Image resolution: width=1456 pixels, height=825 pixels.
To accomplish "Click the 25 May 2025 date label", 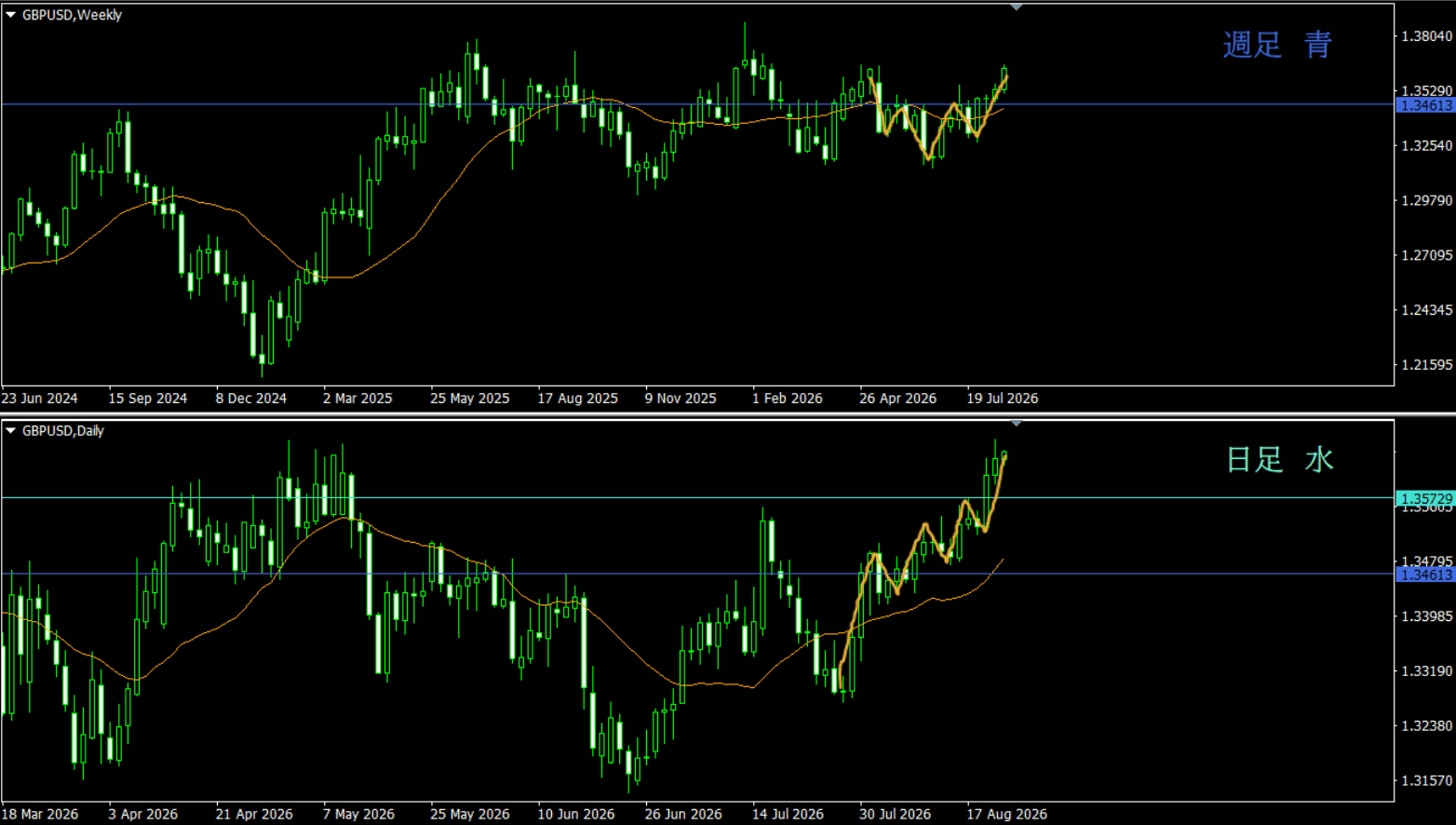I will coord(470,399).
